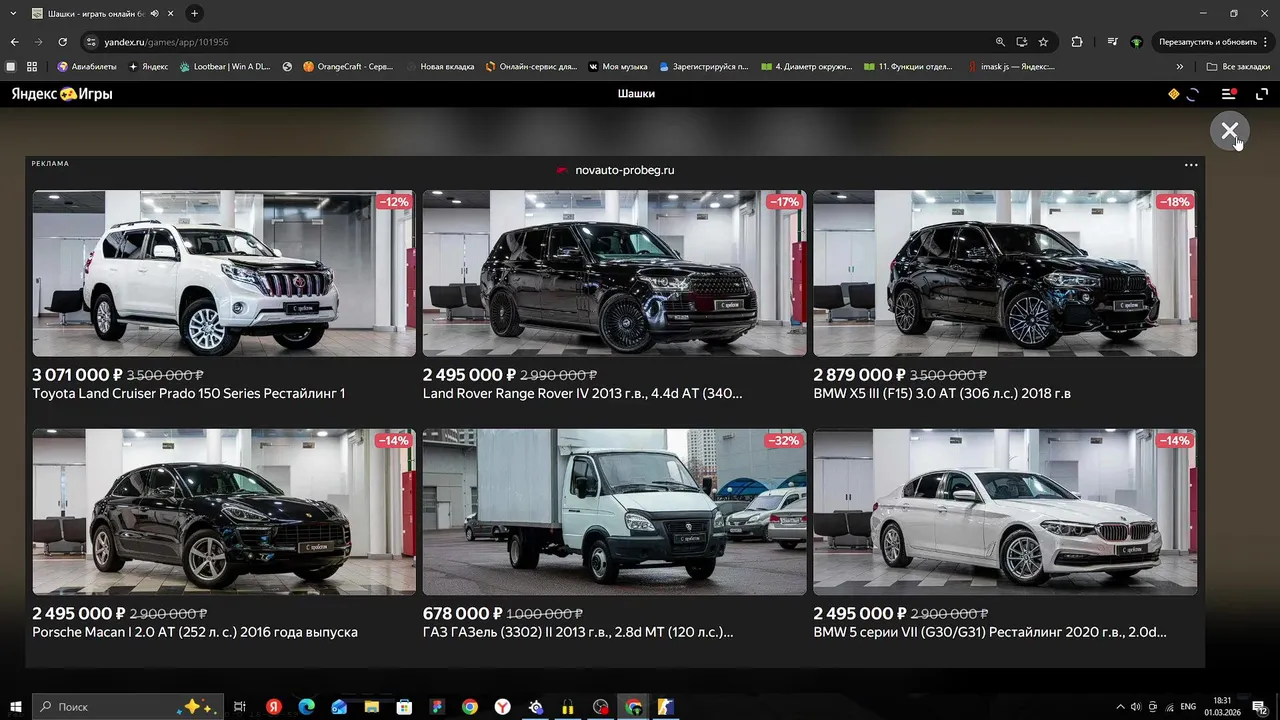Open the apps grid icon in the bookmarks bar
The height and width of the screenshot is (720, 1280).
click(x=32, y=67)
